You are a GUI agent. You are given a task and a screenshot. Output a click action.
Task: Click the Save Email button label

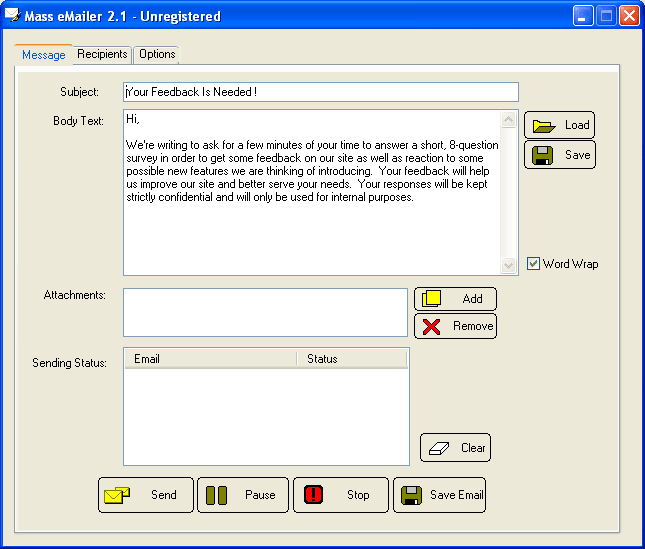457,494
